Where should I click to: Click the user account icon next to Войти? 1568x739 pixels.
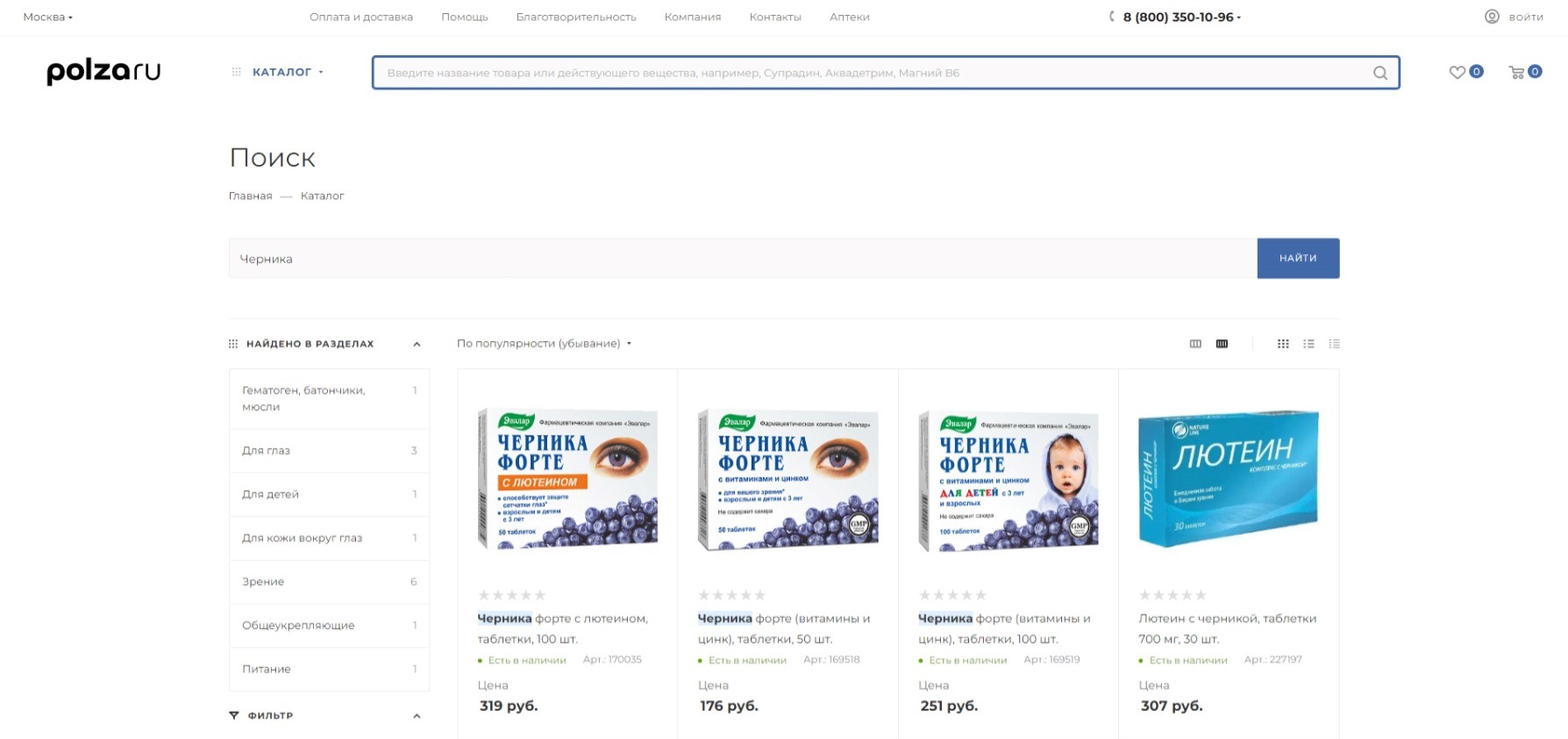click(1492, 17)
